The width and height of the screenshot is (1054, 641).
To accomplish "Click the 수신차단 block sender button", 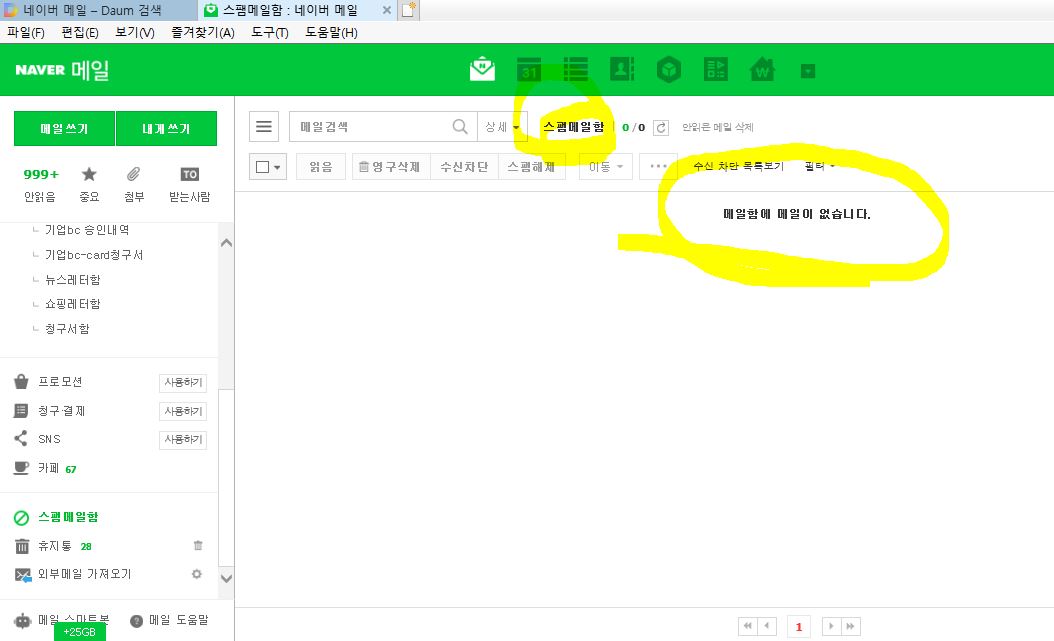I will 464,167.
